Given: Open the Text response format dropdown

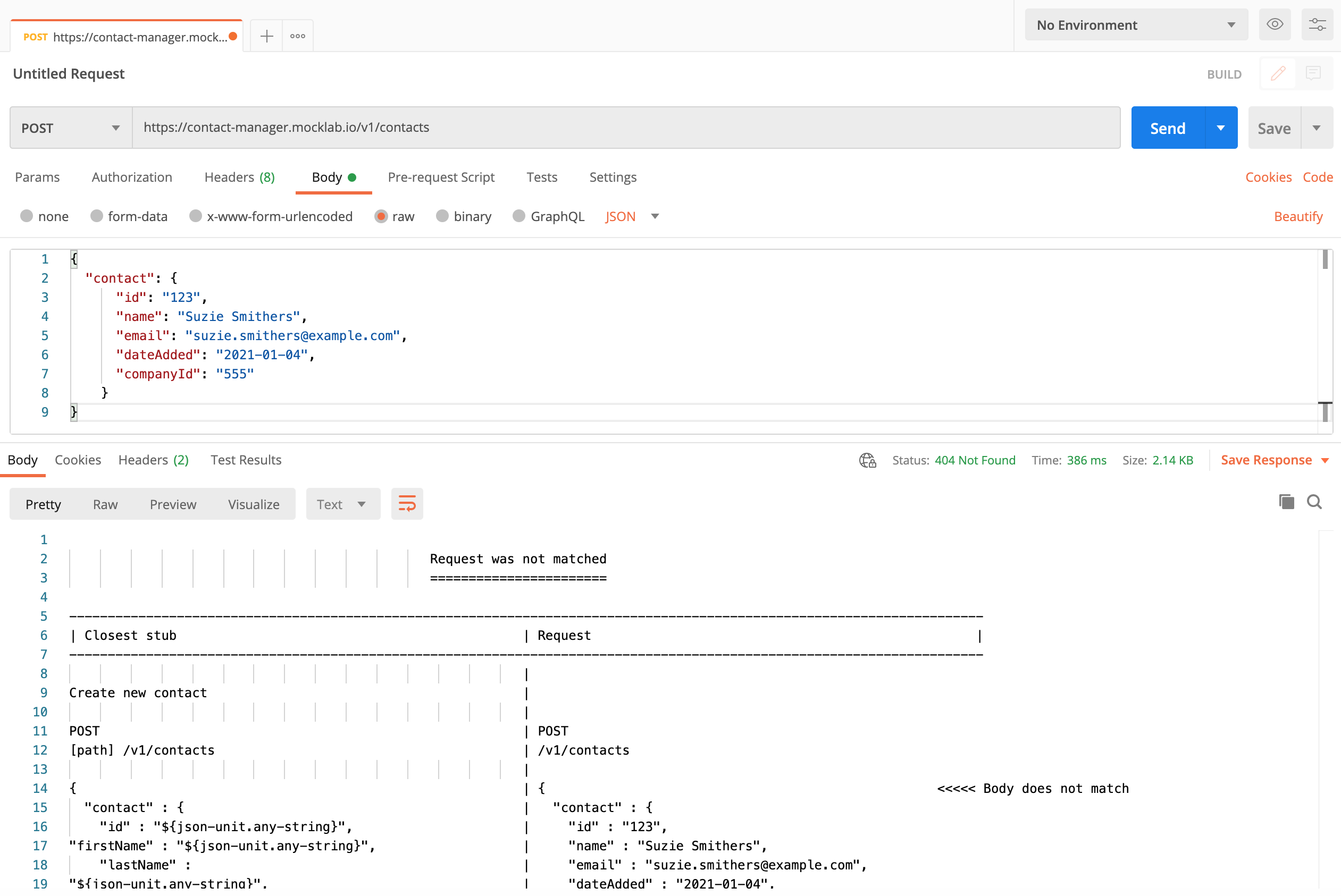Looking at the screenshot, I should (x=343, y=504).
